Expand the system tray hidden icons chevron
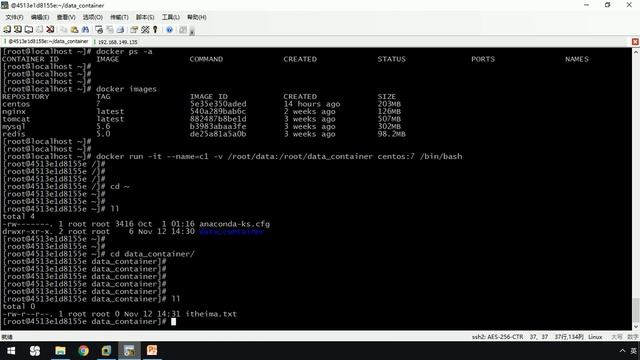Screen dimensions: 640x360 [622, 351]
